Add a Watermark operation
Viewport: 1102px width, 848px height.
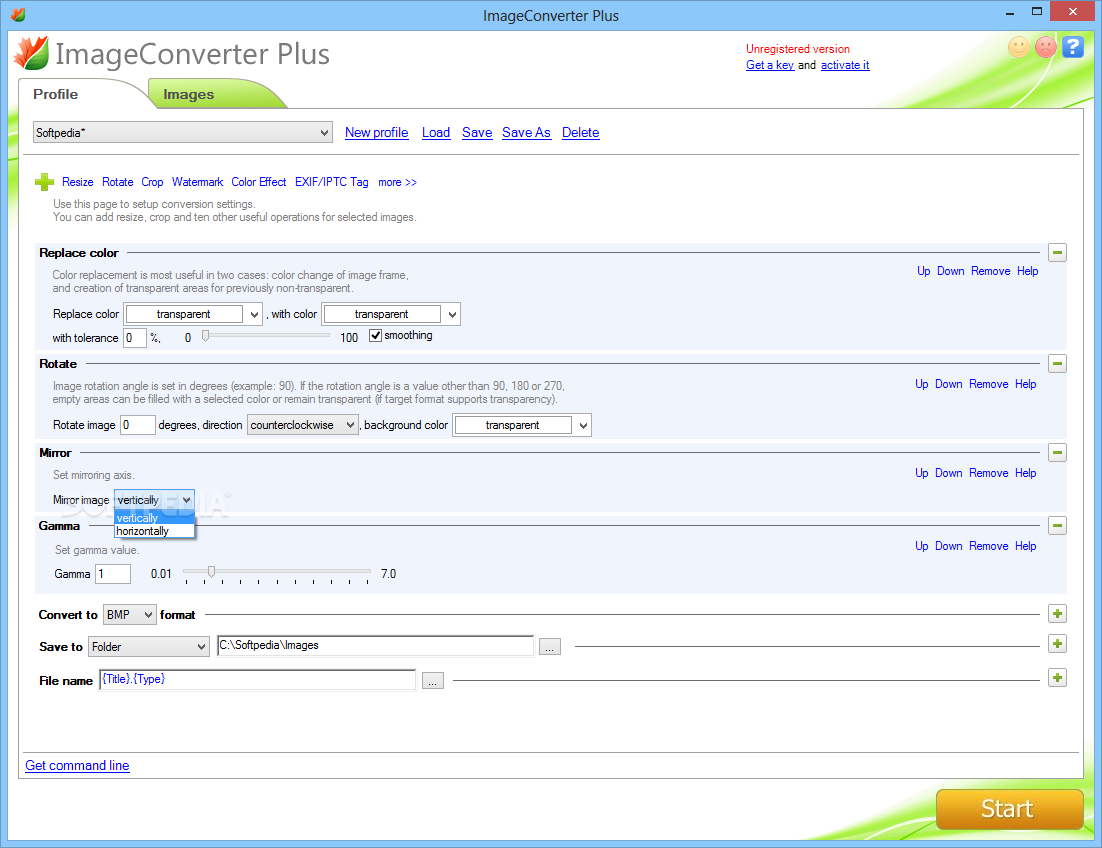197,182
